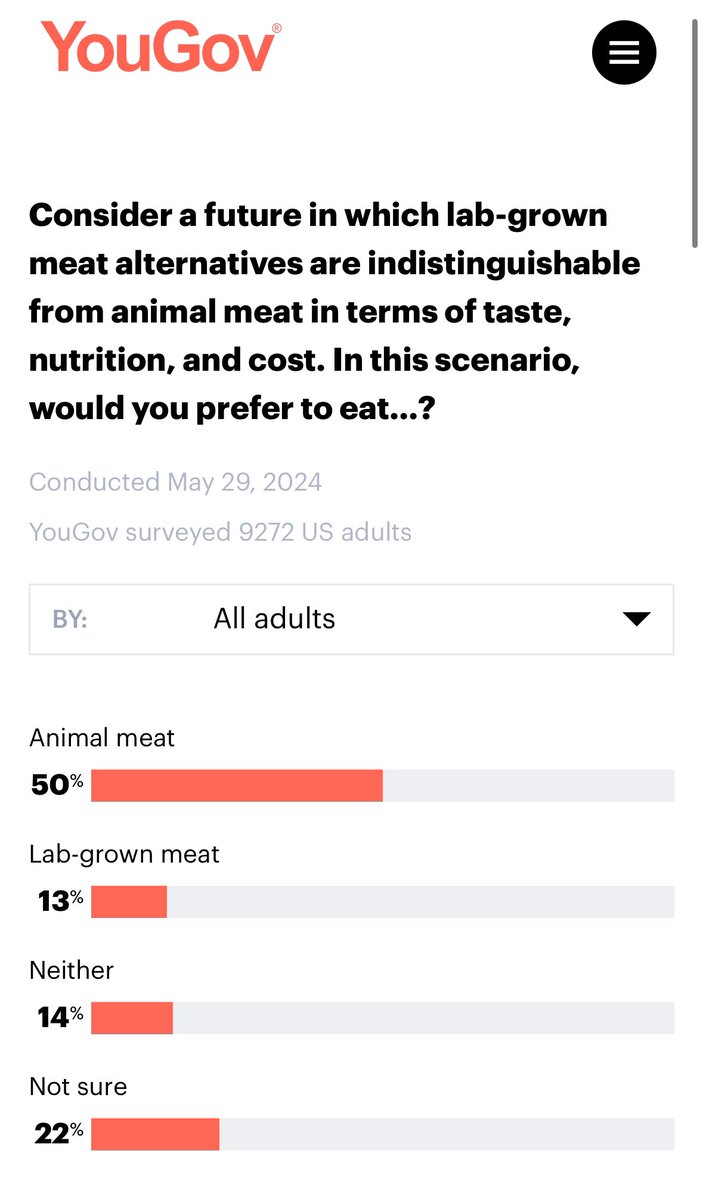Screen dimensions: 703x1200
Task: Select the Animal meat label
Action: (x=102, y=738)
